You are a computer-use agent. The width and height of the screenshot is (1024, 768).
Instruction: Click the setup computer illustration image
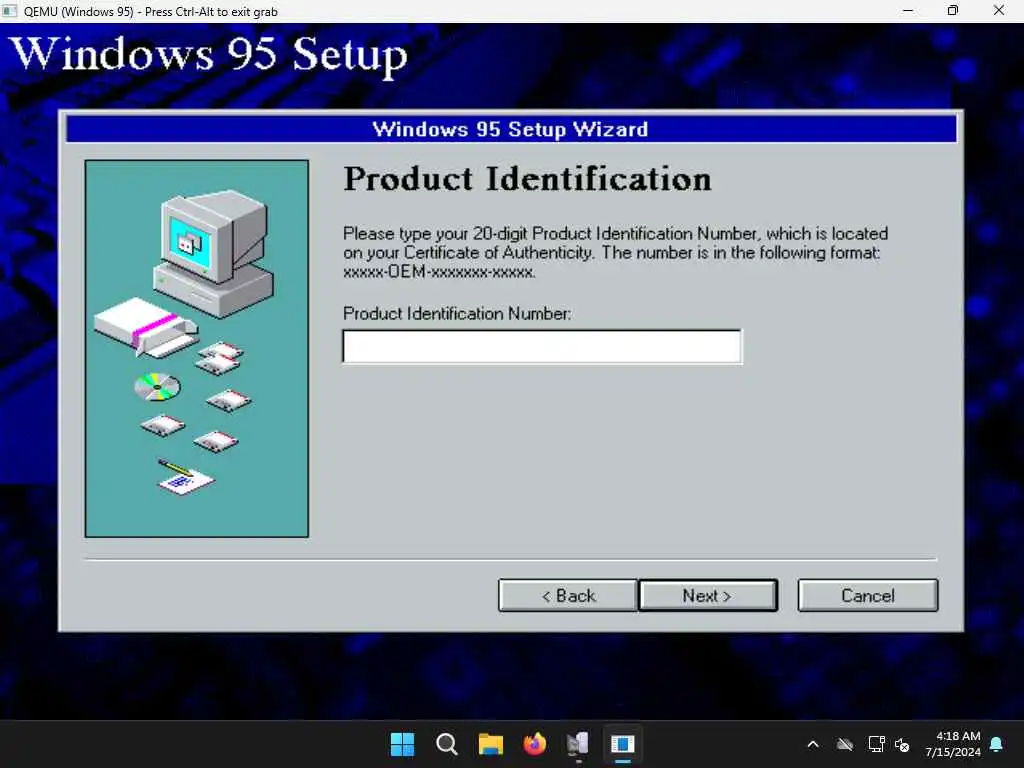tap(197, 349)
